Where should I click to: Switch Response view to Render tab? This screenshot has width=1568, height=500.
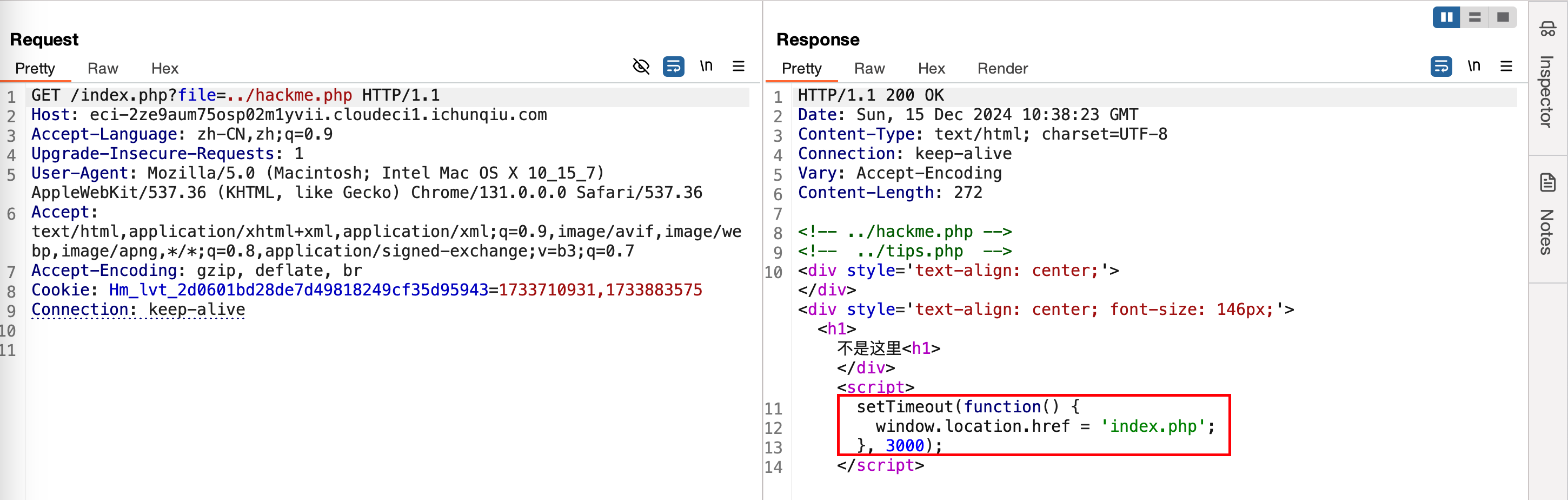1002,69
